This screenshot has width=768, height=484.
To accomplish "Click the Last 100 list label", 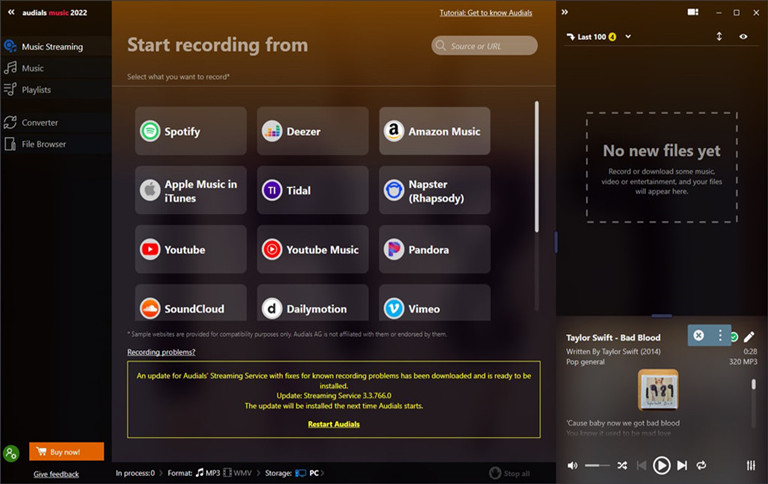I will (591, 37).
